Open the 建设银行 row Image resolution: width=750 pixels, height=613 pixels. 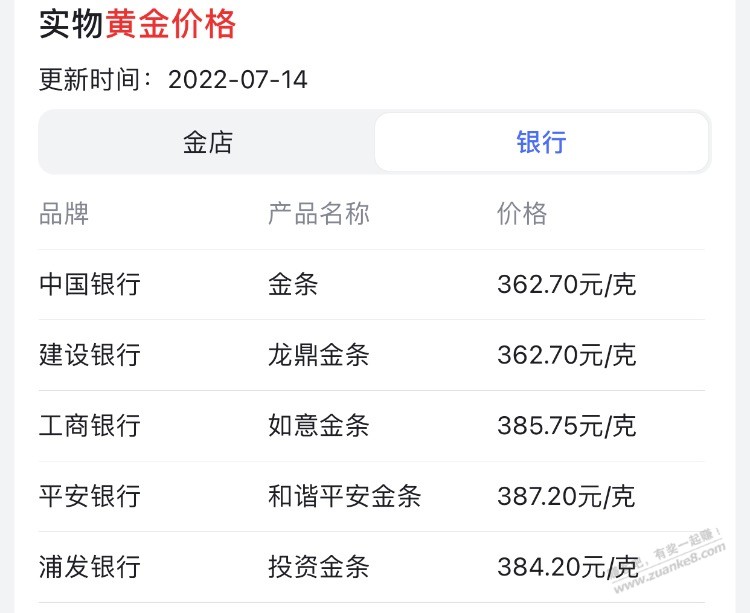(372, 355)
